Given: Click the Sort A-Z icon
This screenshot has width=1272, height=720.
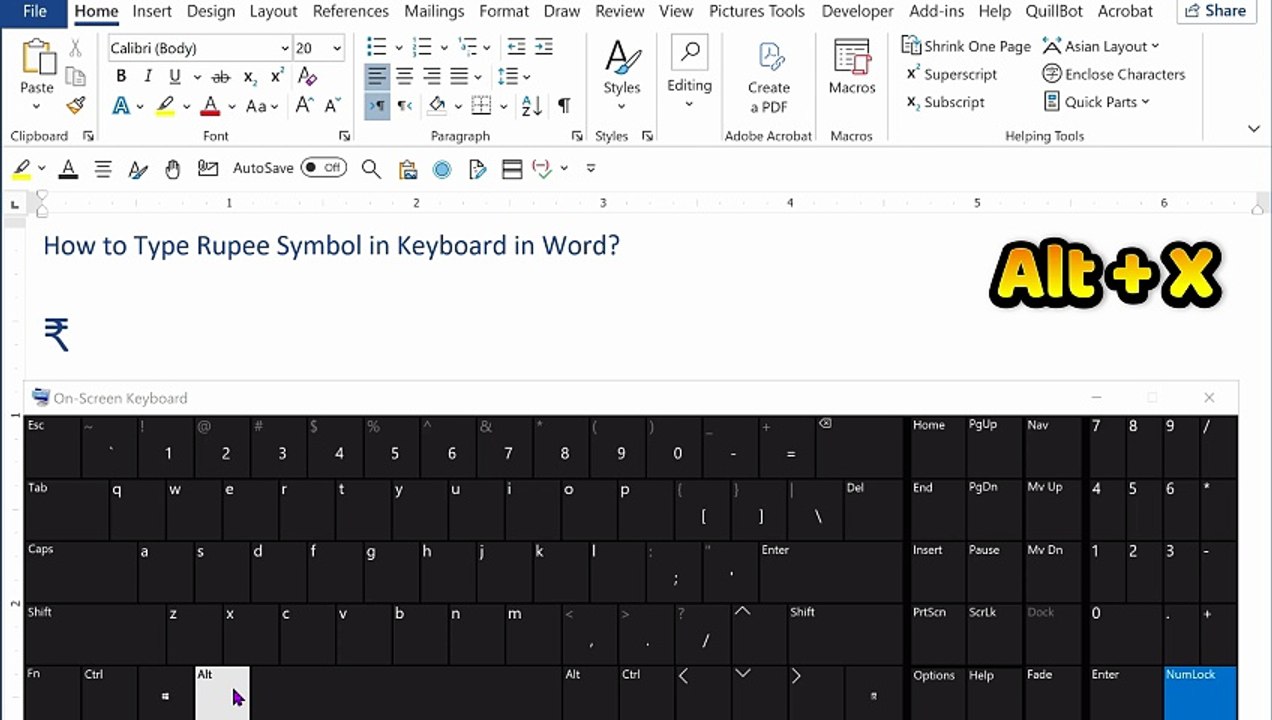Looking at the screenshot, I should coord(531,105).
